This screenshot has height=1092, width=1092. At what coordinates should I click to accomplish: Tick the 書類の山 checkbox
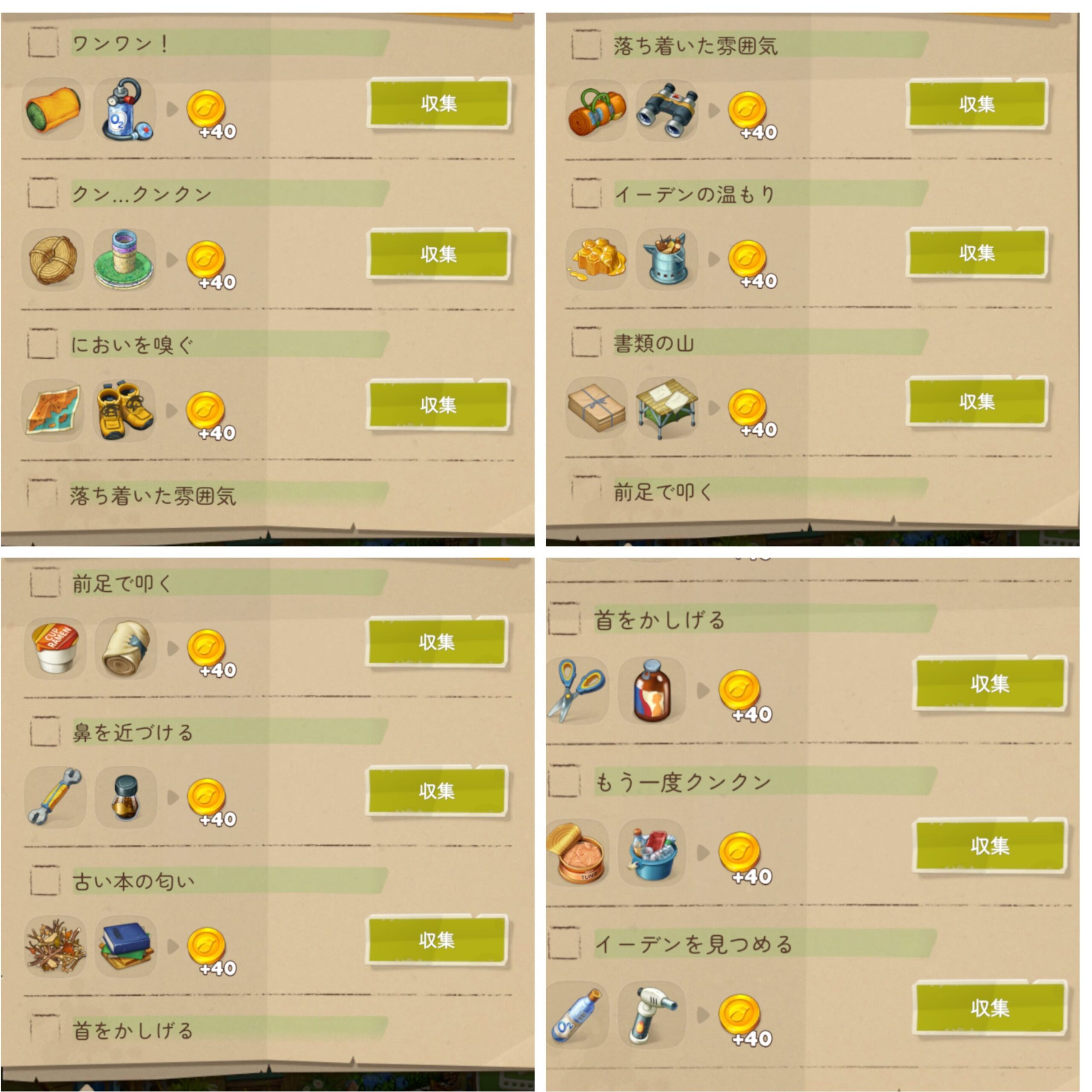[x=586, y=342]
